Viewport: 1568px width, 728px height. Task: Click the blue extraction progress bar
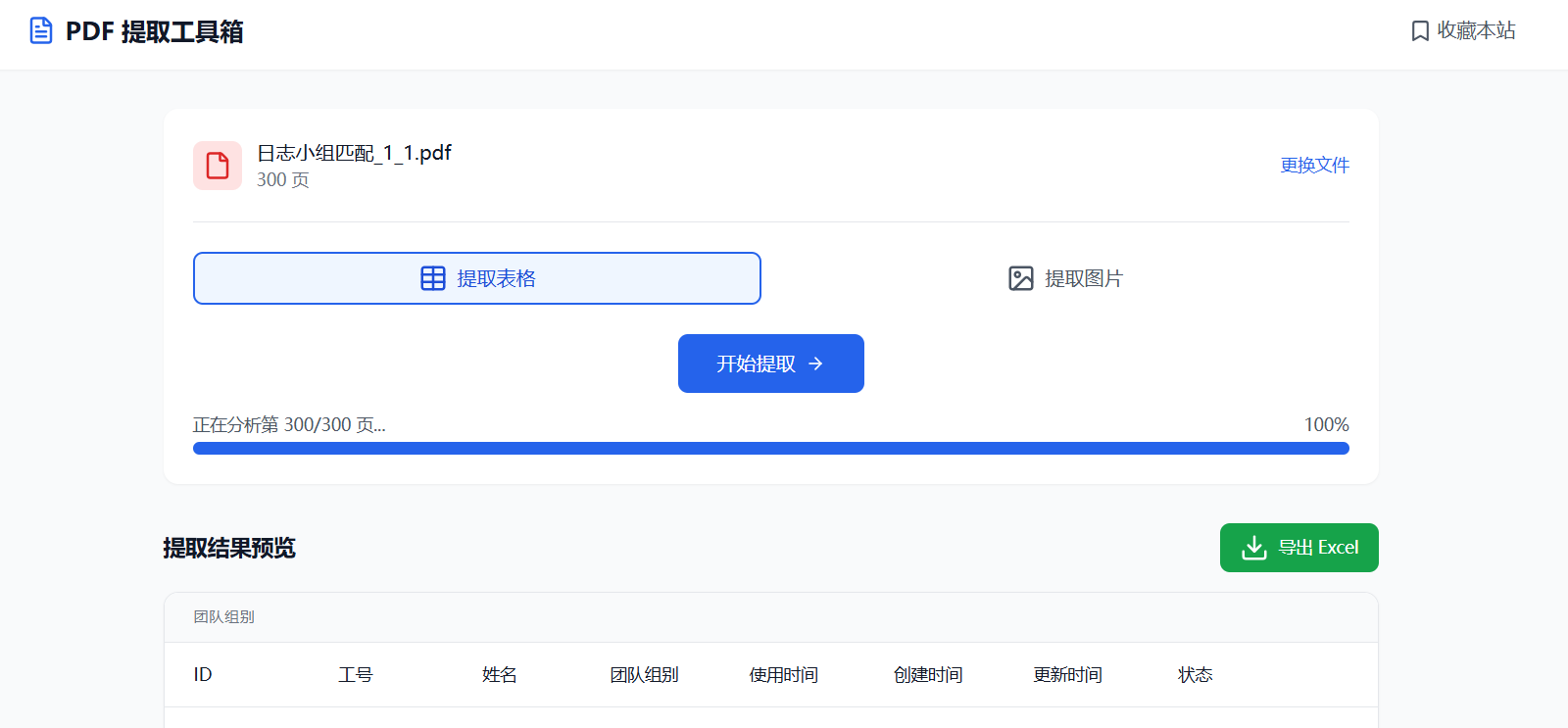click(x=771, y=448)
